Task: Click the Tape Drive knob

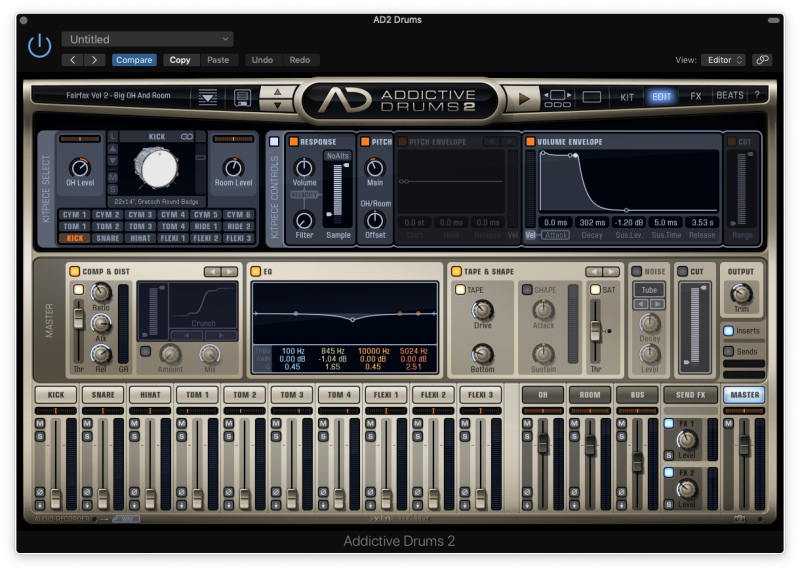Action: click(482, 310)
